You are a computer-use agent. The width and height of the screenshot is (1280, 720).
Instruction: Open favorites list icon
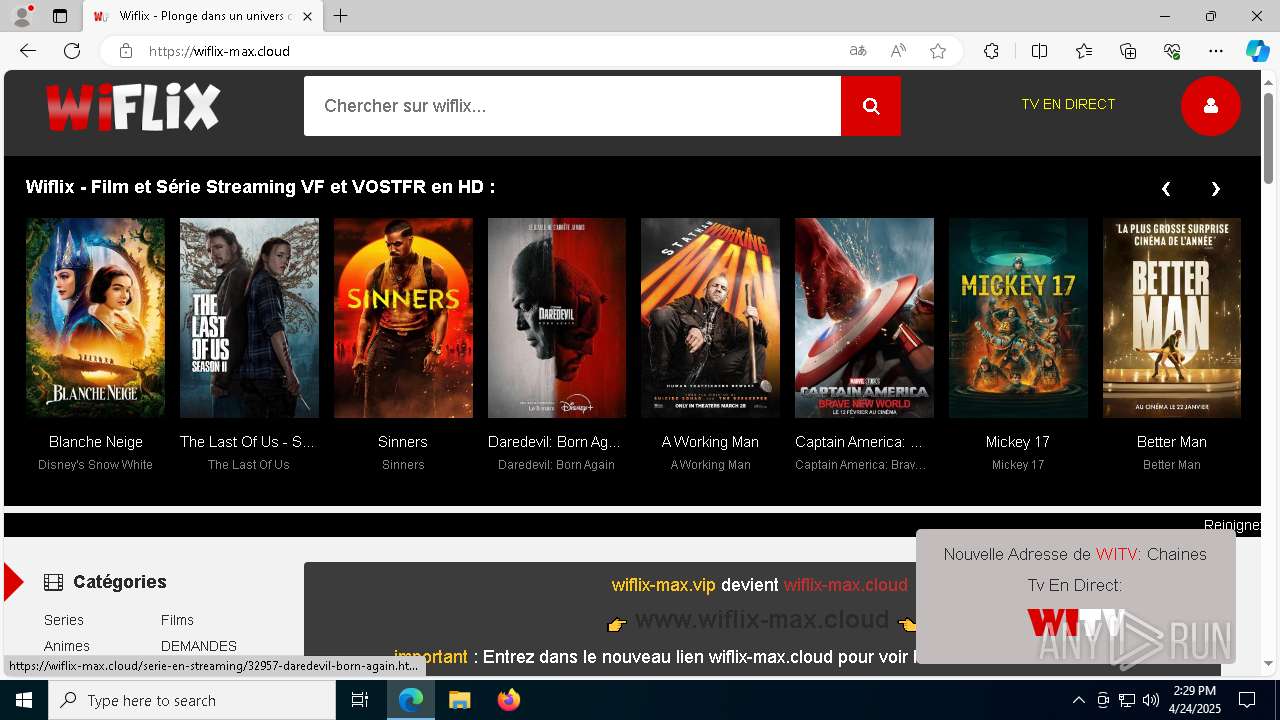[1084, 51]
